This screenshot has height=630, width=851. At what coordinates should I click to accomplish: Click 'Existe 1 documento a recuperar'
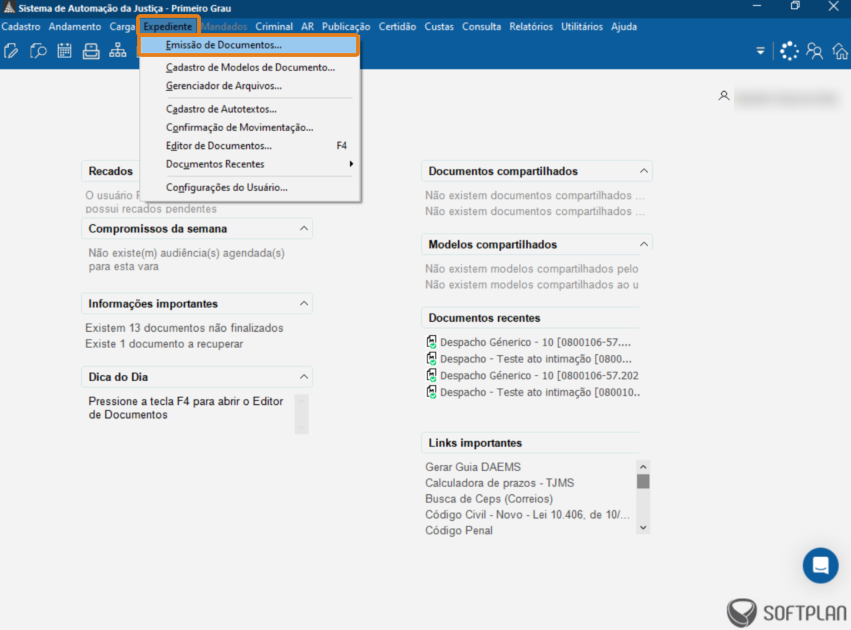164,343
